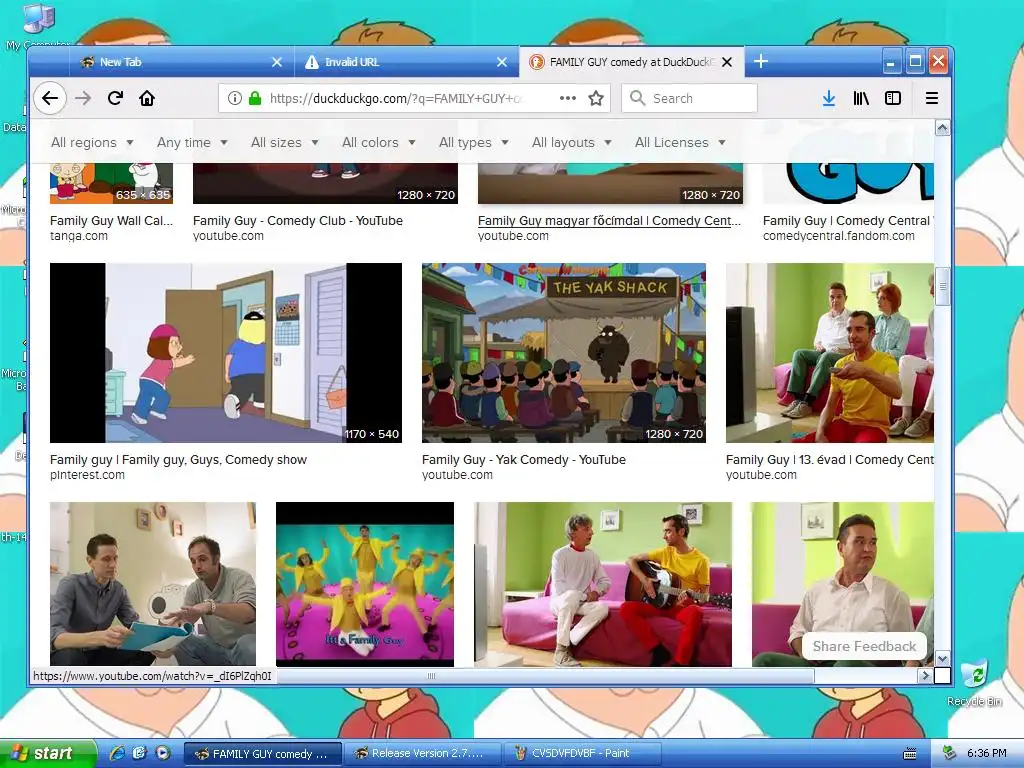The width and height of the screenshot is (1024, 768).
Task: Click the Recycle Bin desktop icon
Action: (974, 682)
